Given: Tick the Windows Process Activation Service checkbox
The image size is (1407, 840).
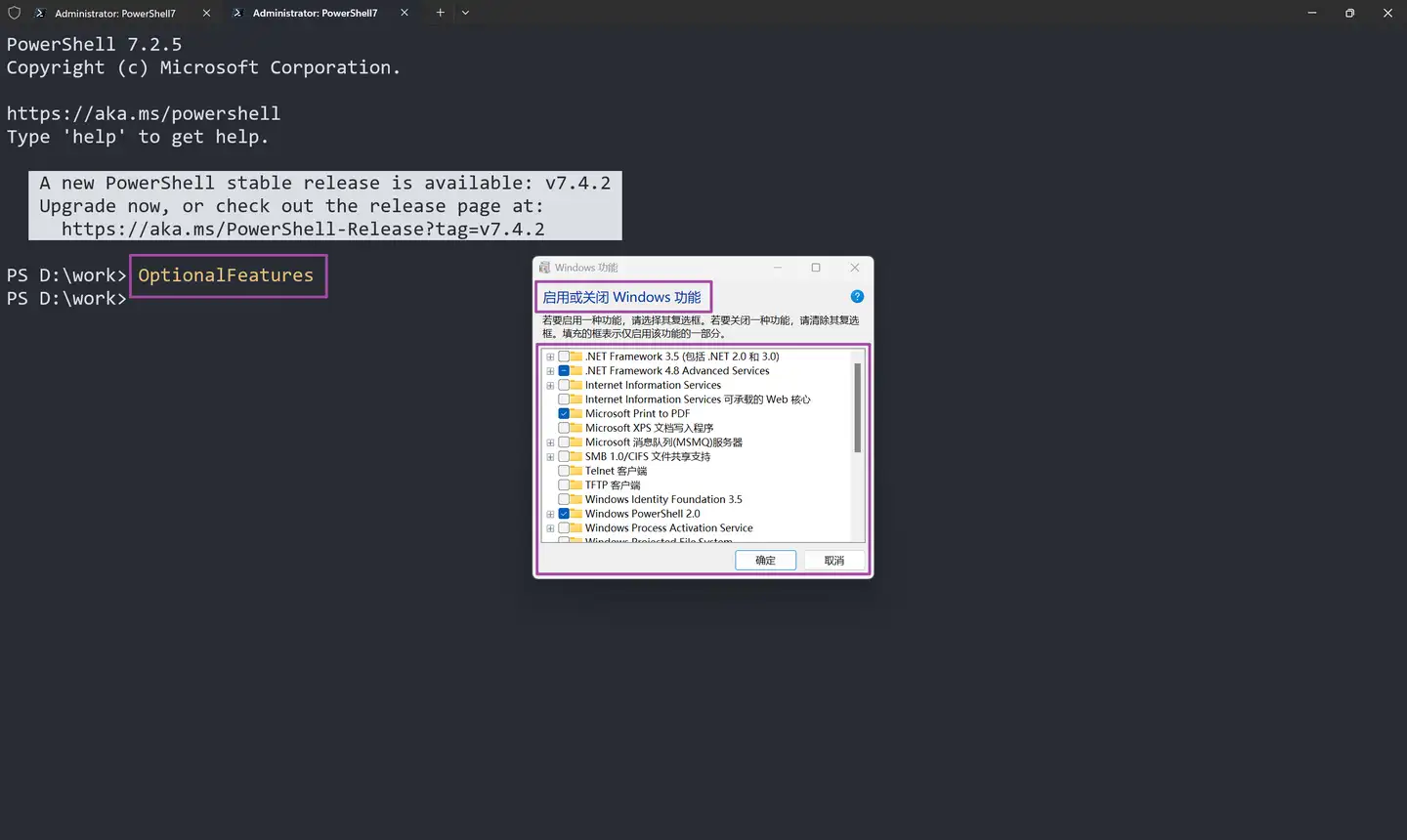Looking at the screenshot, I should pyautogui.click(x=564, y=527).
